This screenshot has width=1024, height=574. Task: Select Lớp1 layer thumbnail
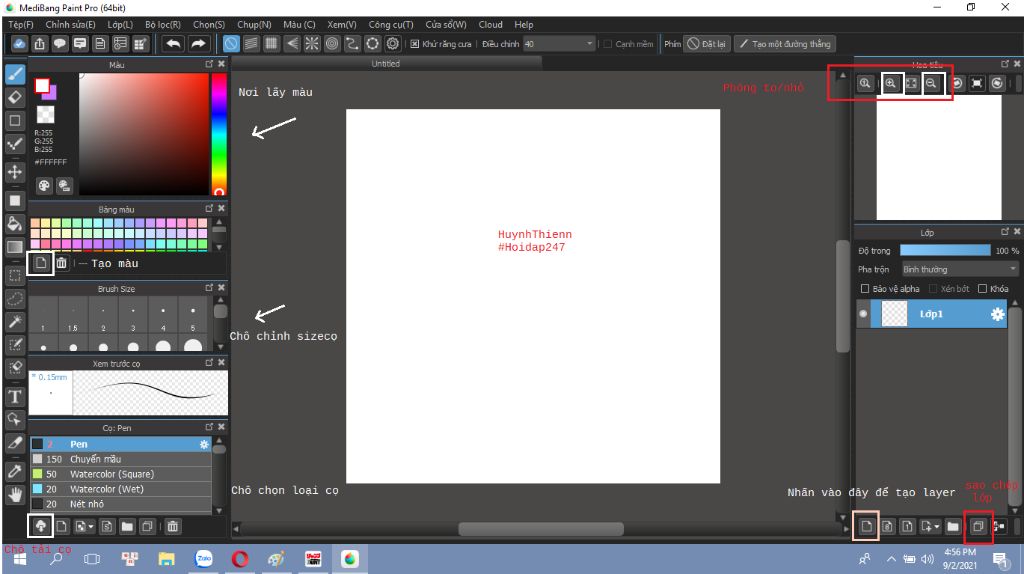(894, 314)
